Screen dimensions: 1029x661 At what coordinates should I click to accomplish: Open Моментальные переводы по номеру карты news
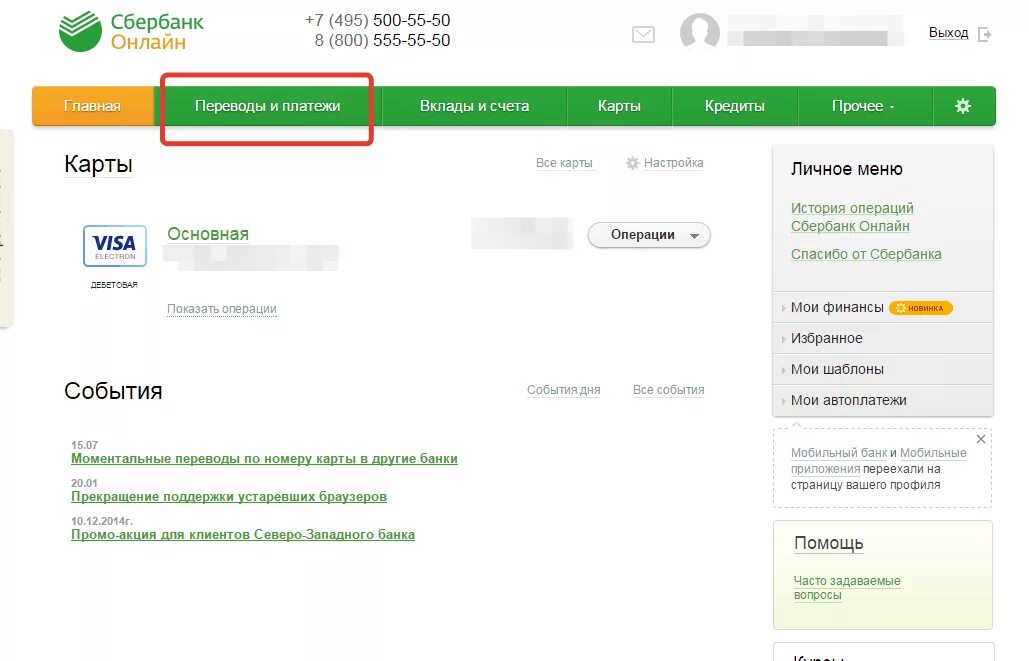(x=264, y=459)
